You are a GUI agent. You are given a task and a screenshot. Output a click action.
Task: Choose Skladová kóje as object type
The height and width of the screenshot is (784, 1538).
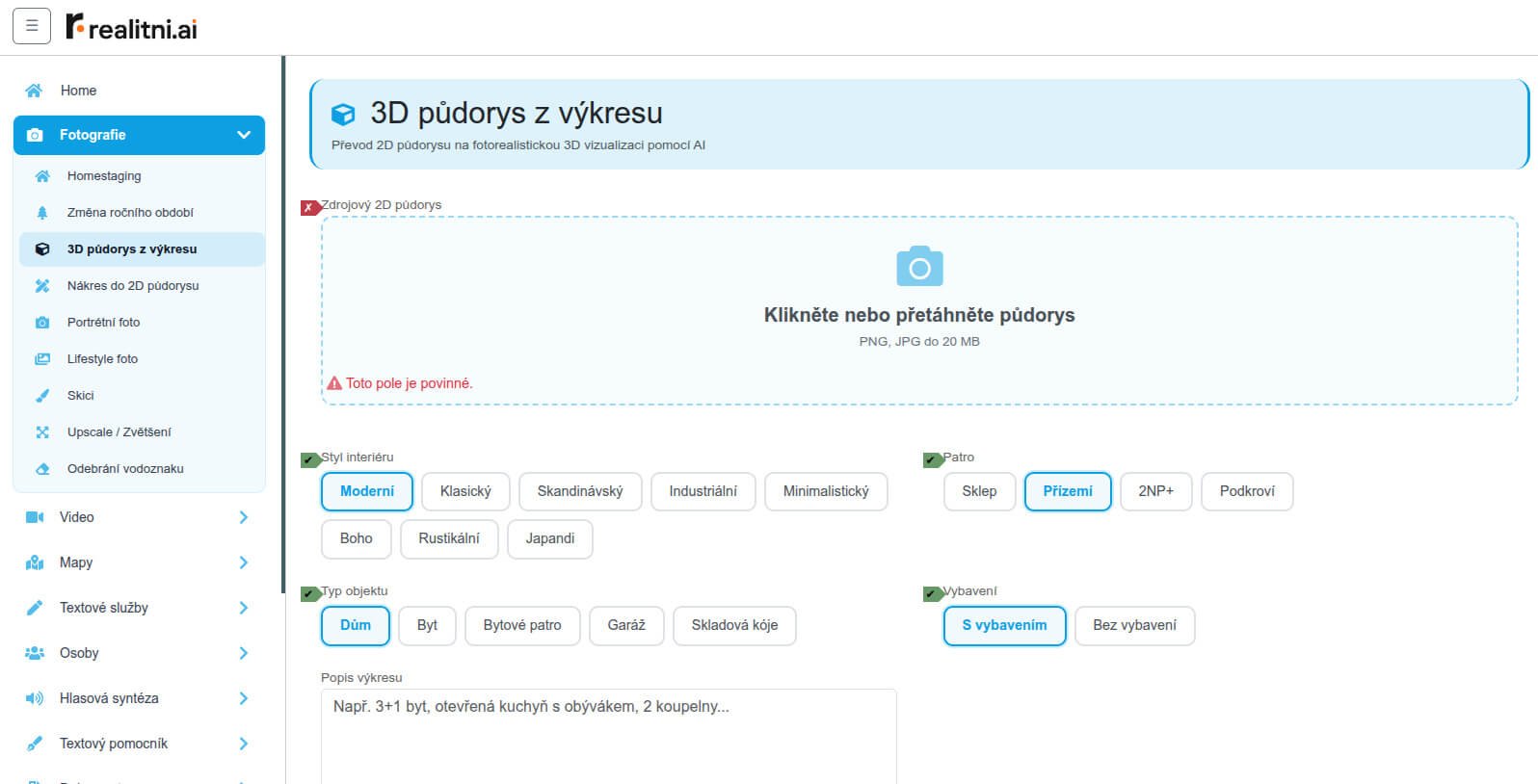(x=734, y=625)
